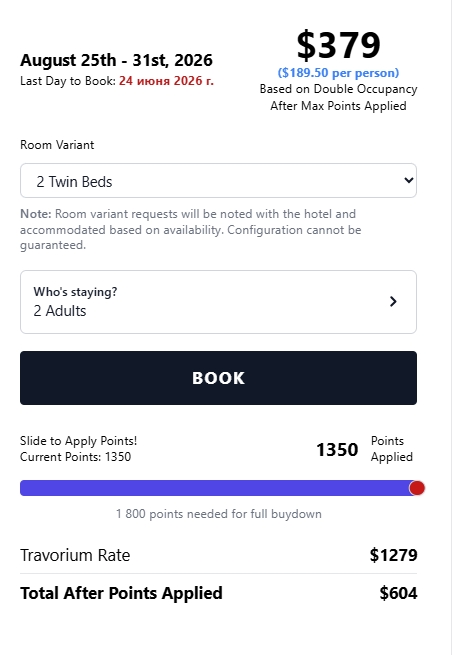The width and height of the screenshot is (452, 655).
Task: Click the Room Variant dropdown arrow
Action: (x=409, y=180)
